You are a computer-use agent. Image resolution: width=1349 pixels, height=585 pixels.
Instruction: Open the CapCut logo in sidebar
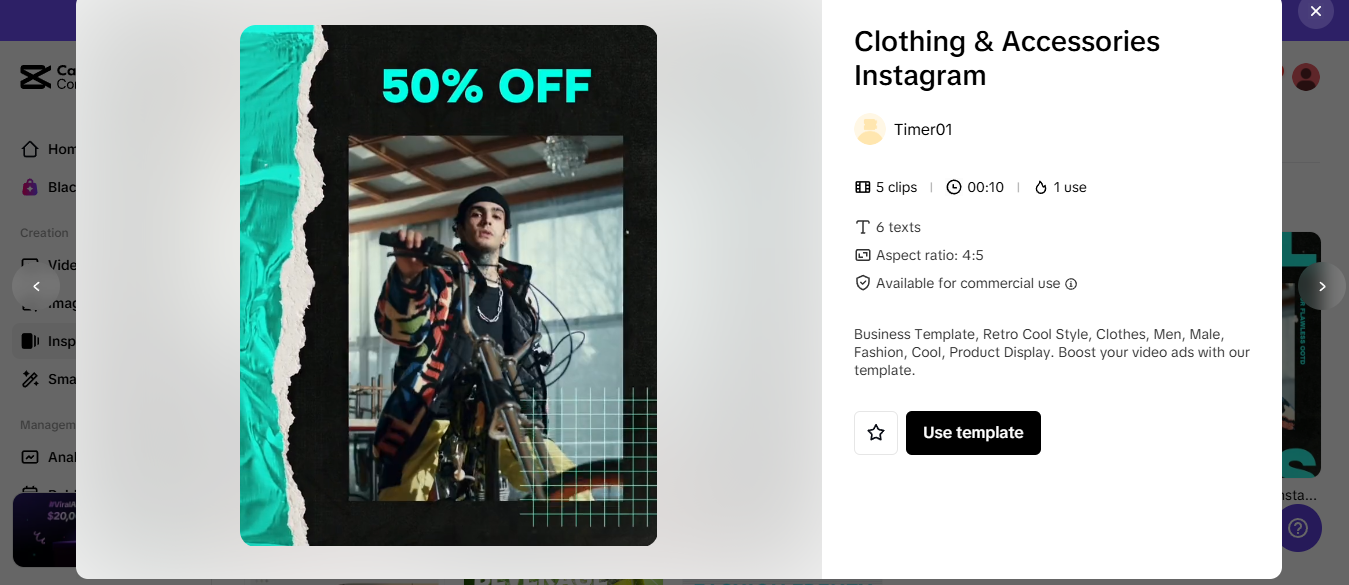click(x=35, y=77)
